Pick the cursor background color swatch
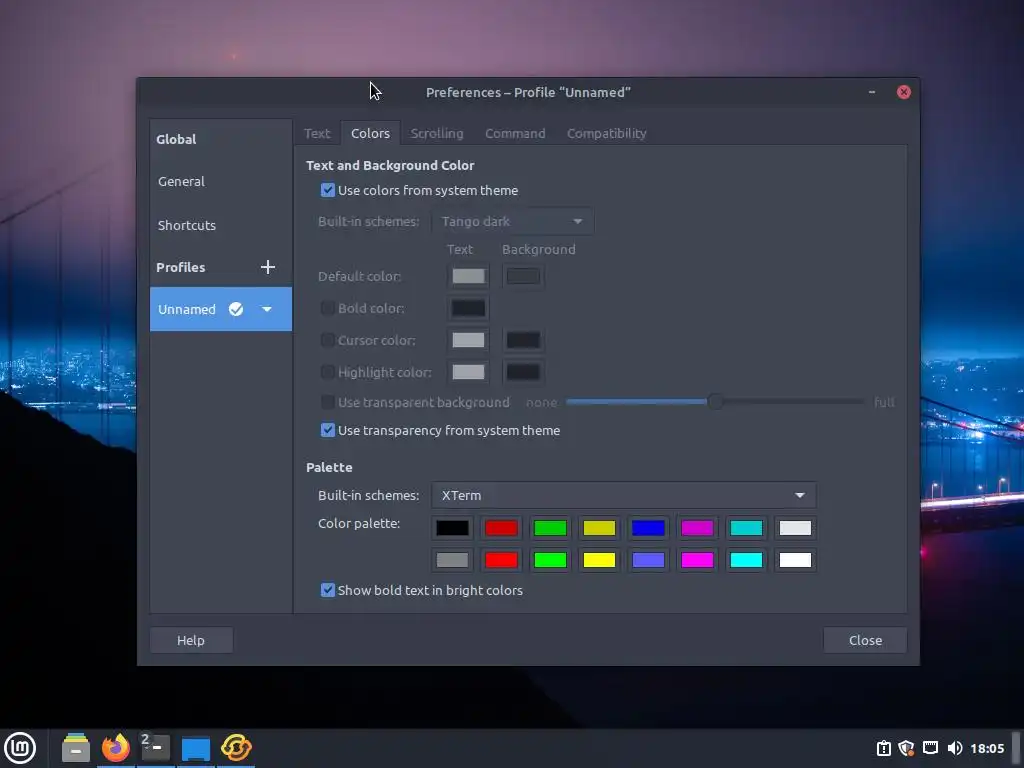This screenshot has width=1024, height=768. [523, 340]
